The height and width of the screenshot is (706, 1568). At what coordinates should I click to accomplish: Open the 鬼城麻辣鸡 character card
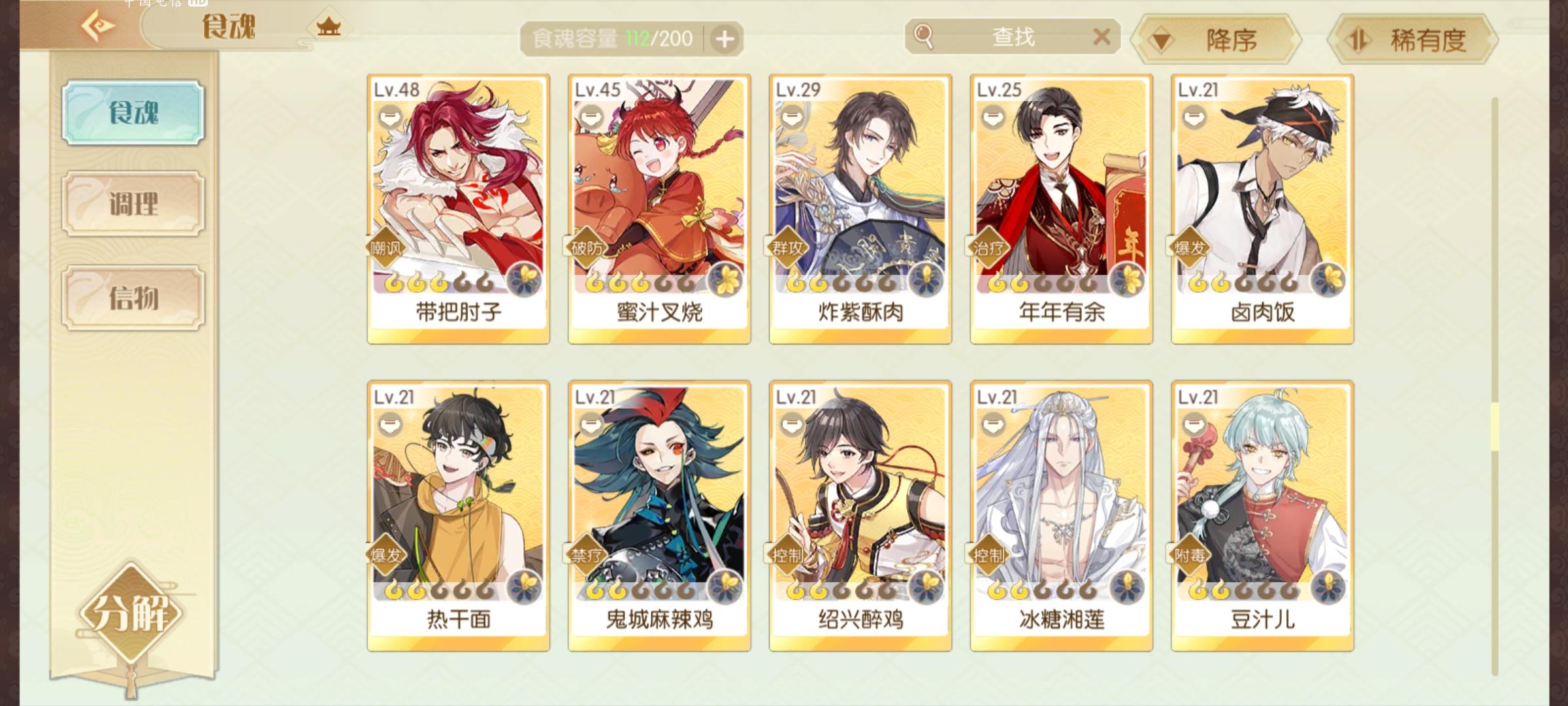tap(659, 516)
